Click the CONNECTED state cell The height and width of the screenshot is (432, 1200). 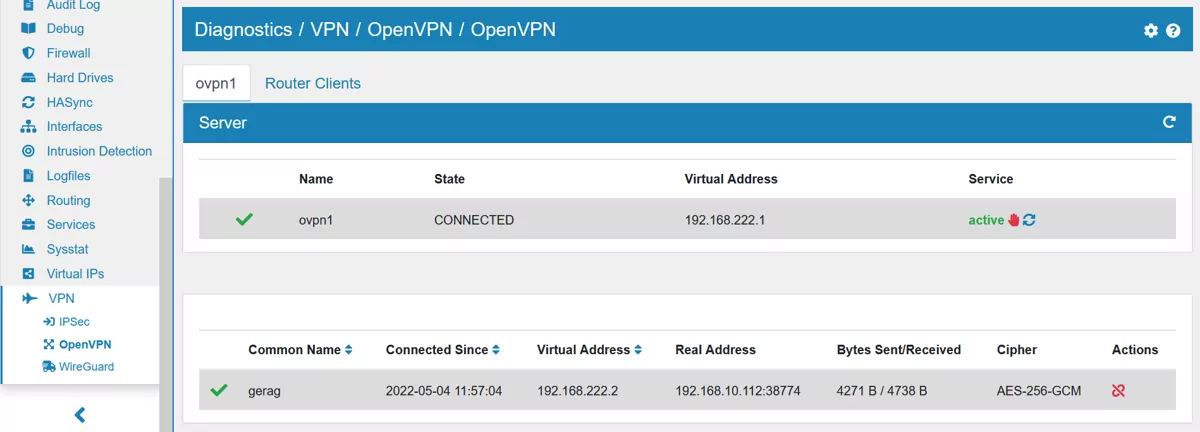(x=474, y=220)
